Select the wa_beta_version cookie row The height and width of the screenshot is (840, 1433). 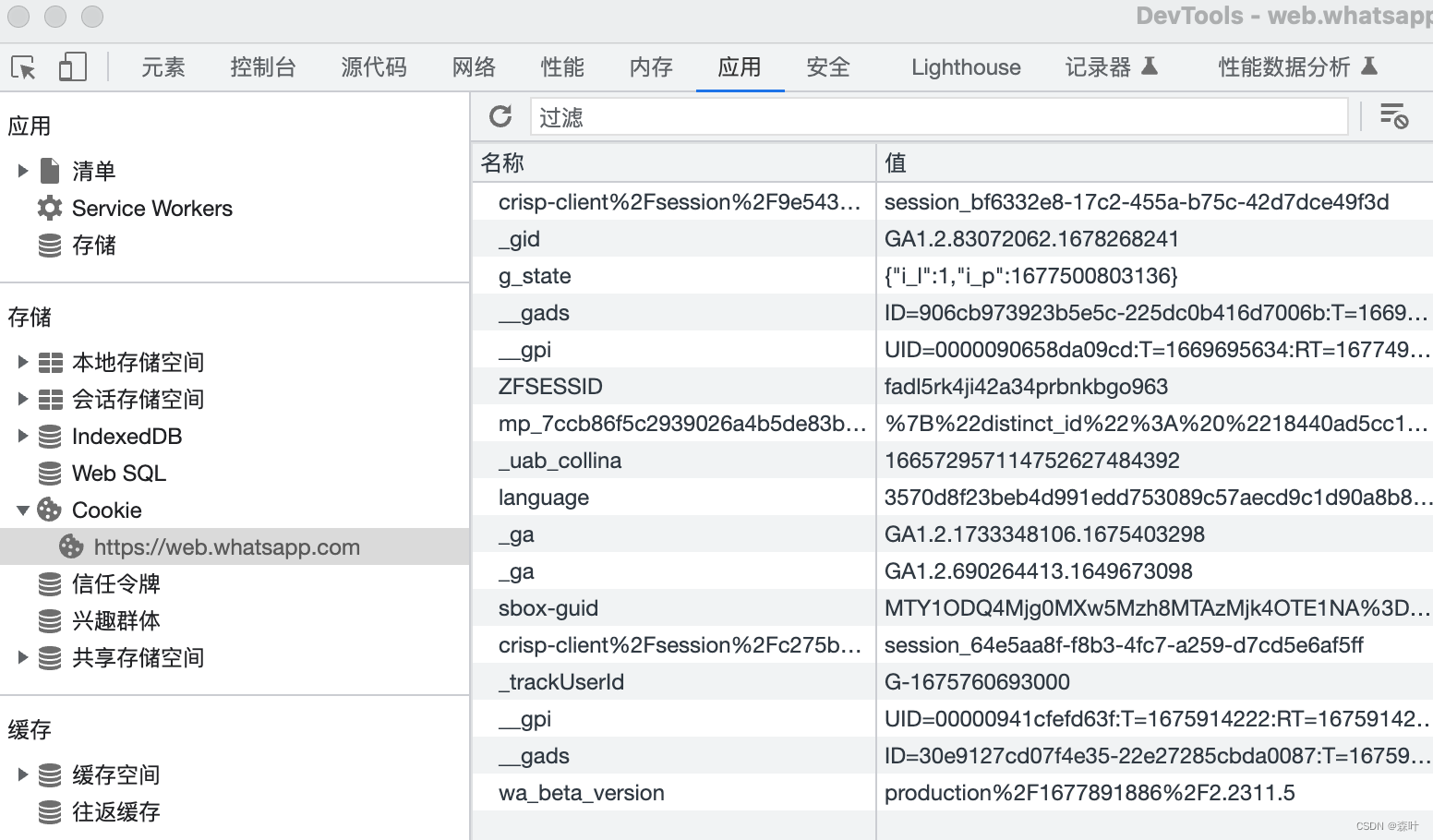[x=952, y=793]
